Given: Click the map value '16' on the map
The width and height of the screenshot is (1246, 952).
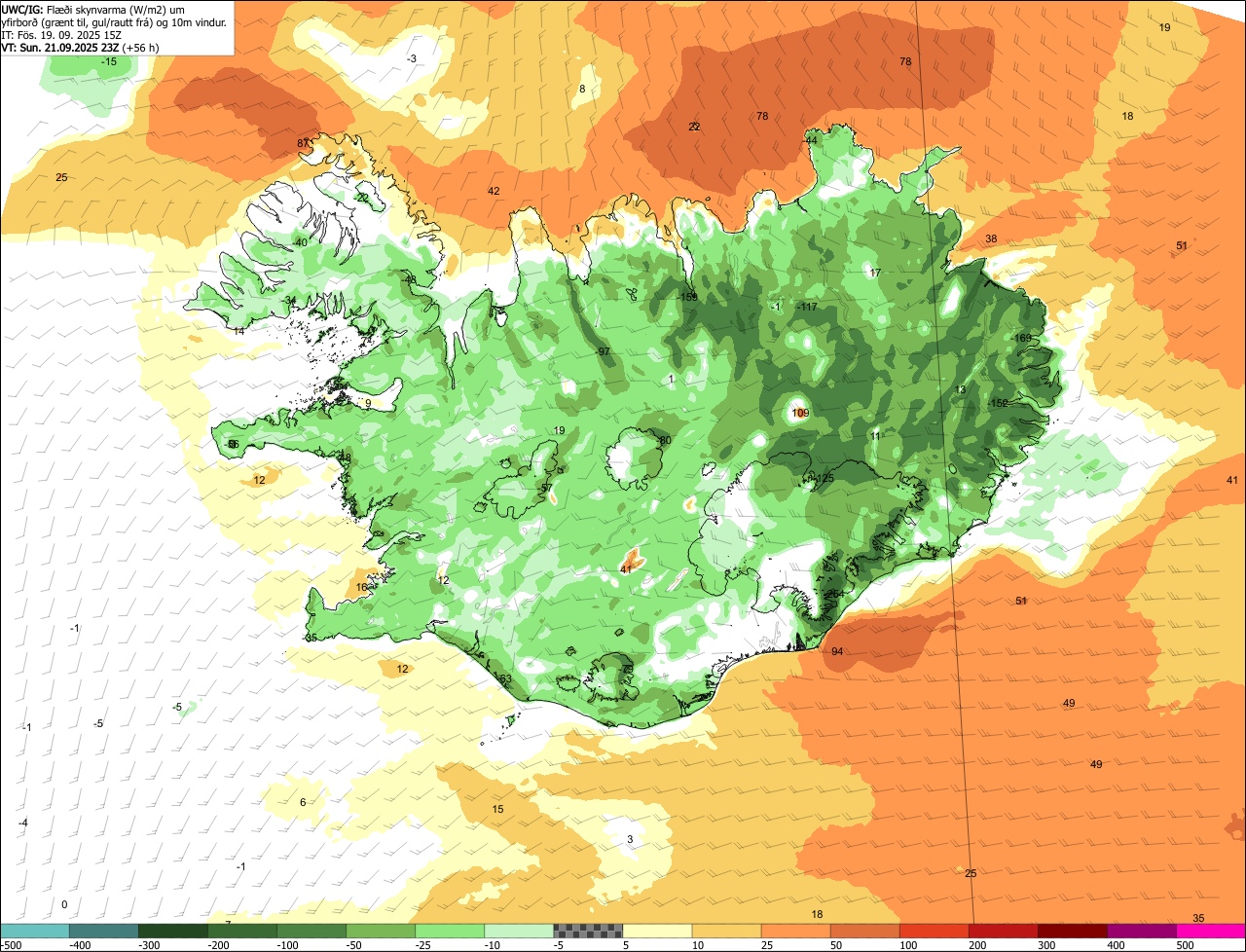Looking at the screenshot, I should pyautogui.click(x=361, y=587).
